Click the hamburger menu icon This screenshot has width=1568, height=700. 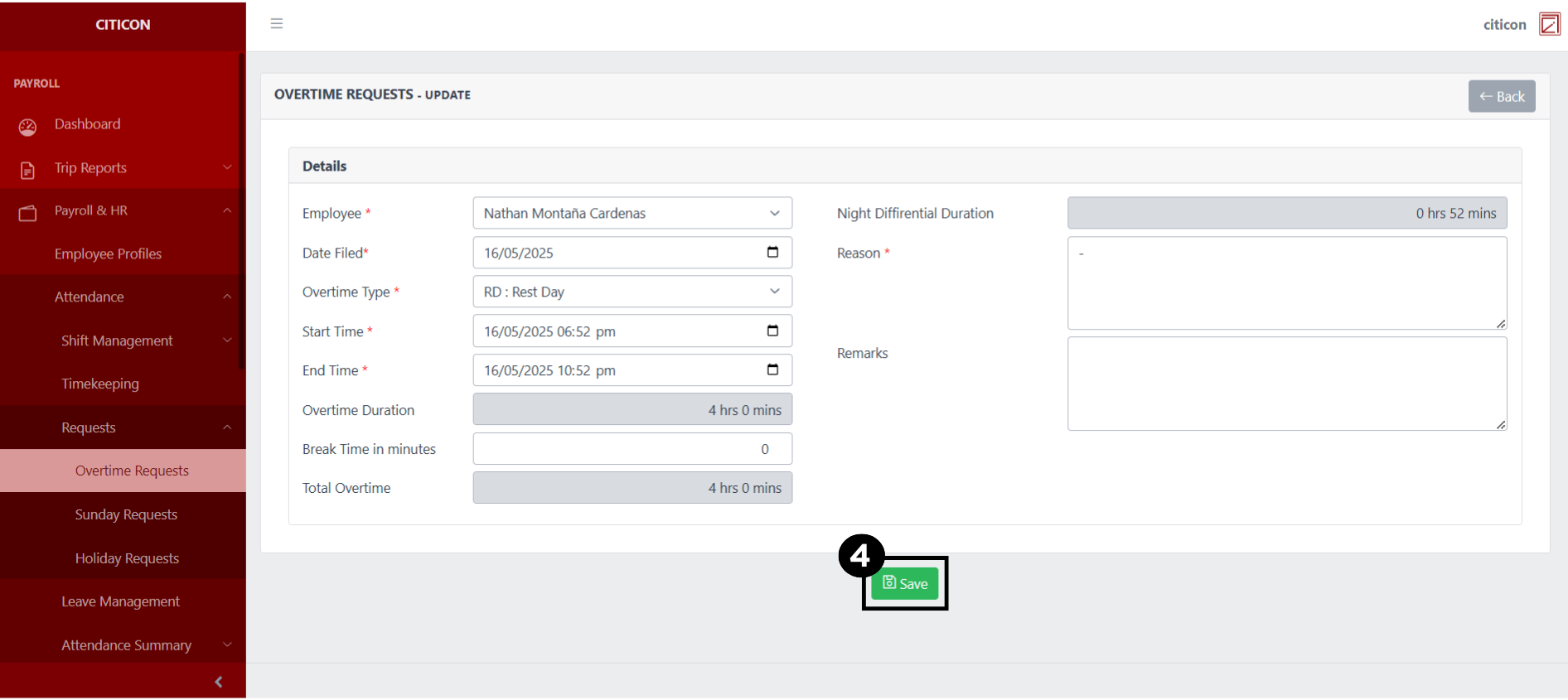point(277,24)
